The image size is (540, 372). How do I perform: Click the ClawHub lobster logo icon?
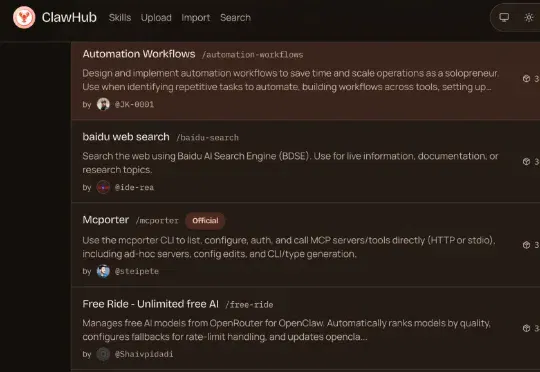[x=24, y=17]
